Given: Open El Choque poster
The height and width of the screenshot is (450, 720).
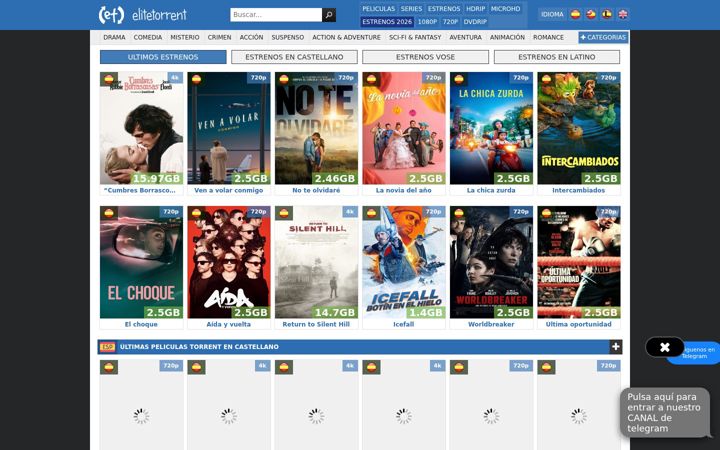Looking at the screenshot, I should click(141, 262).
